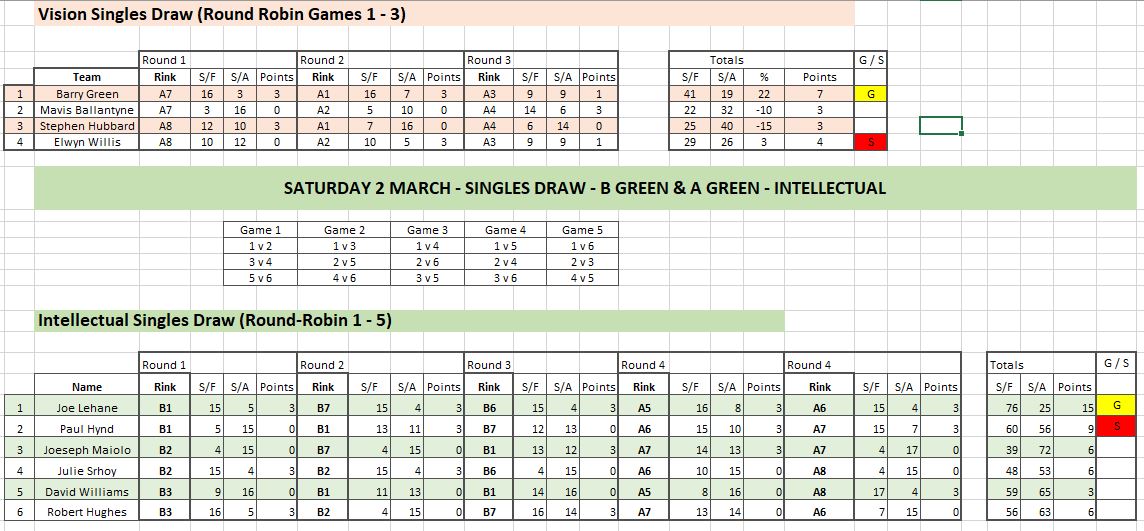1144x531 pixels.
Task: Click the Joe Lehane name cell
Action: pyautogui.click(x=87, y=408)
